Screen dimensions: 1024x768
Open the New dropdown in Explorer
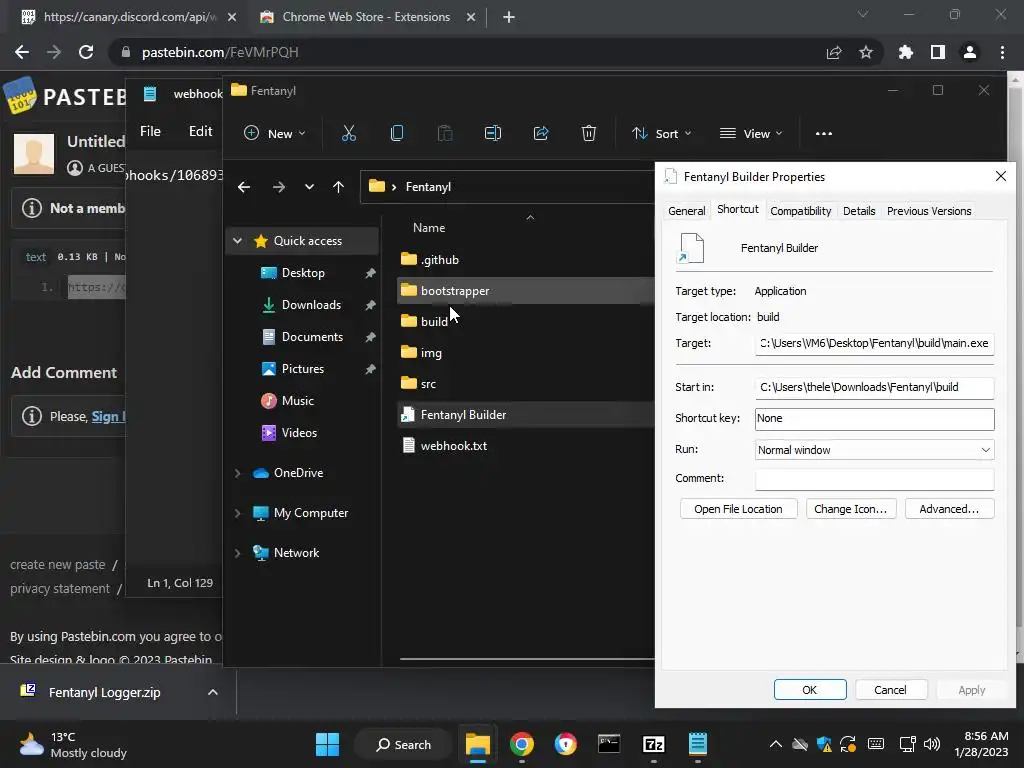275,133
